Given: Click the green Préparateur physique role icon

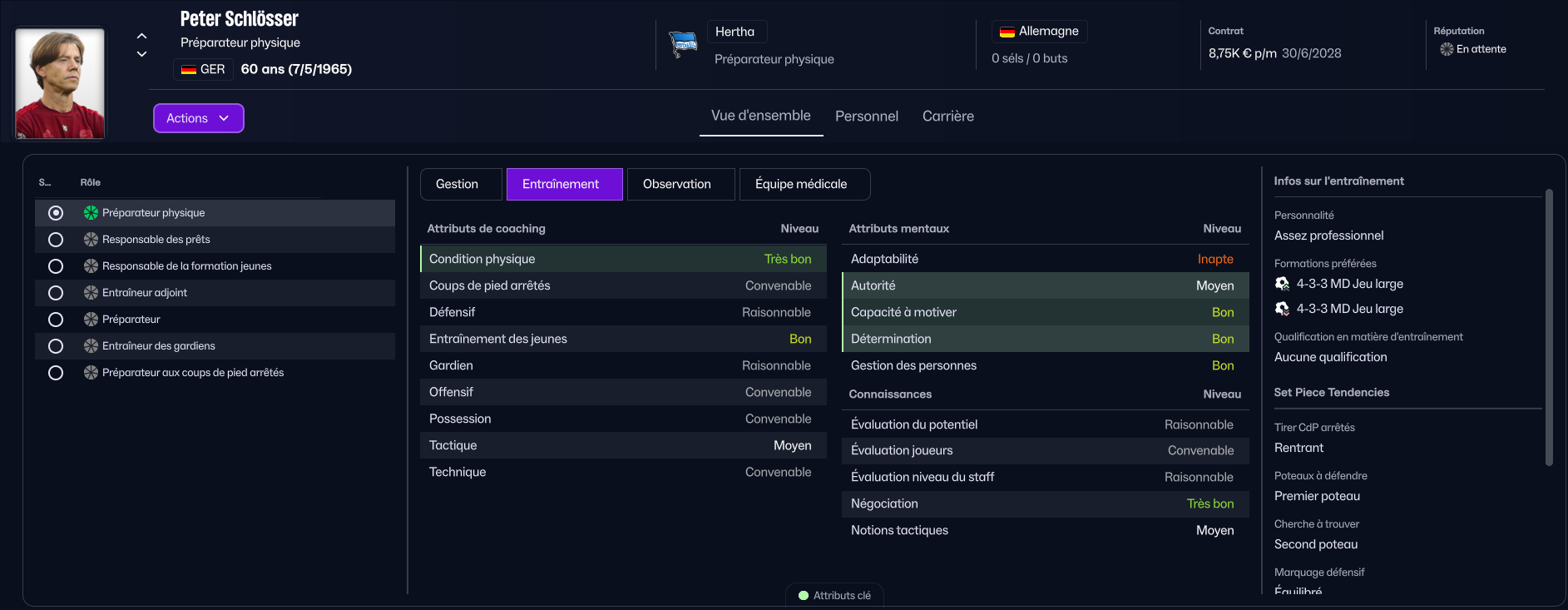Looking at the screenshot, I should click(x=91, y=213).
